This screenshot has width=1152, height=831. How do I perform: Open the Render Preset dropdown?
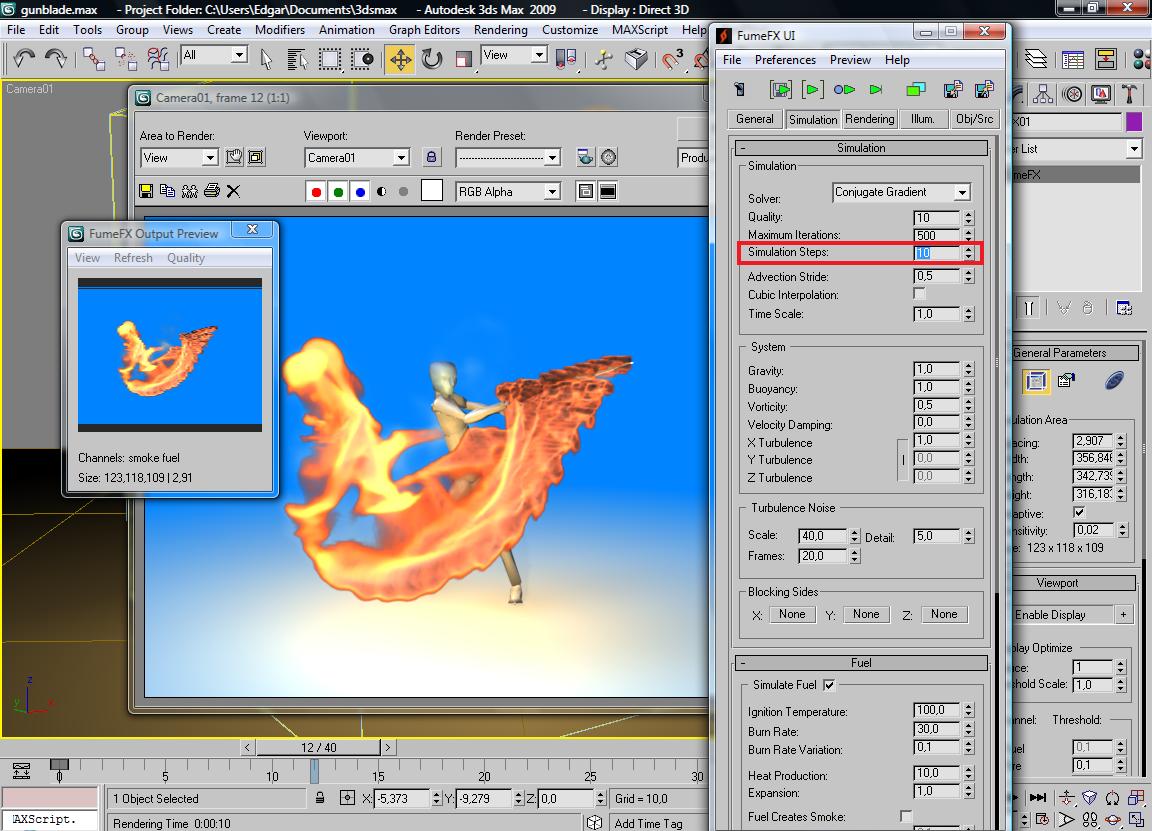pyautogui.click(x=508, y=157)
